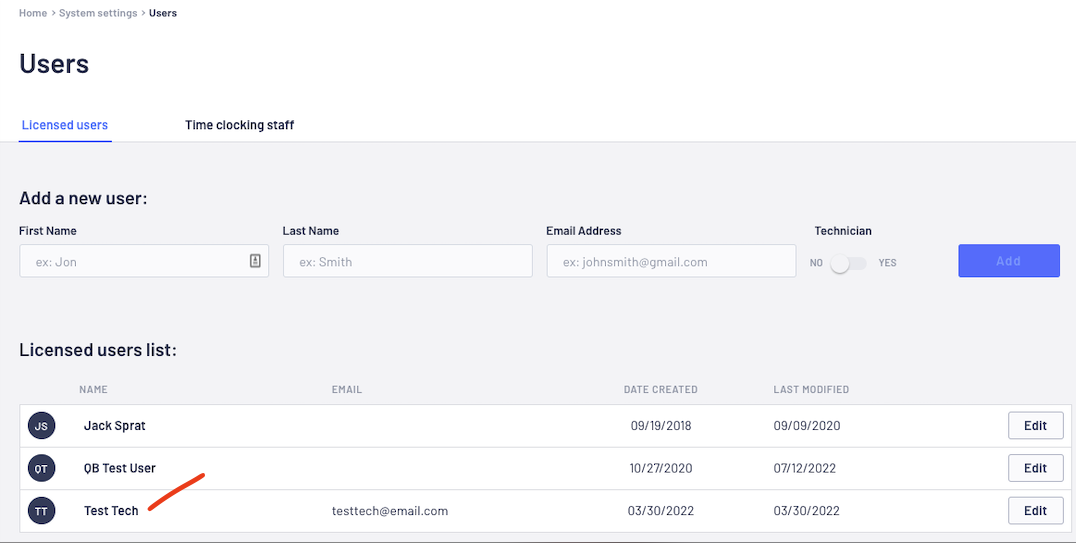Click the Add user button
Image resolution: width=1076 pixels, height=543 pixels.
[x=1009, y=261]
